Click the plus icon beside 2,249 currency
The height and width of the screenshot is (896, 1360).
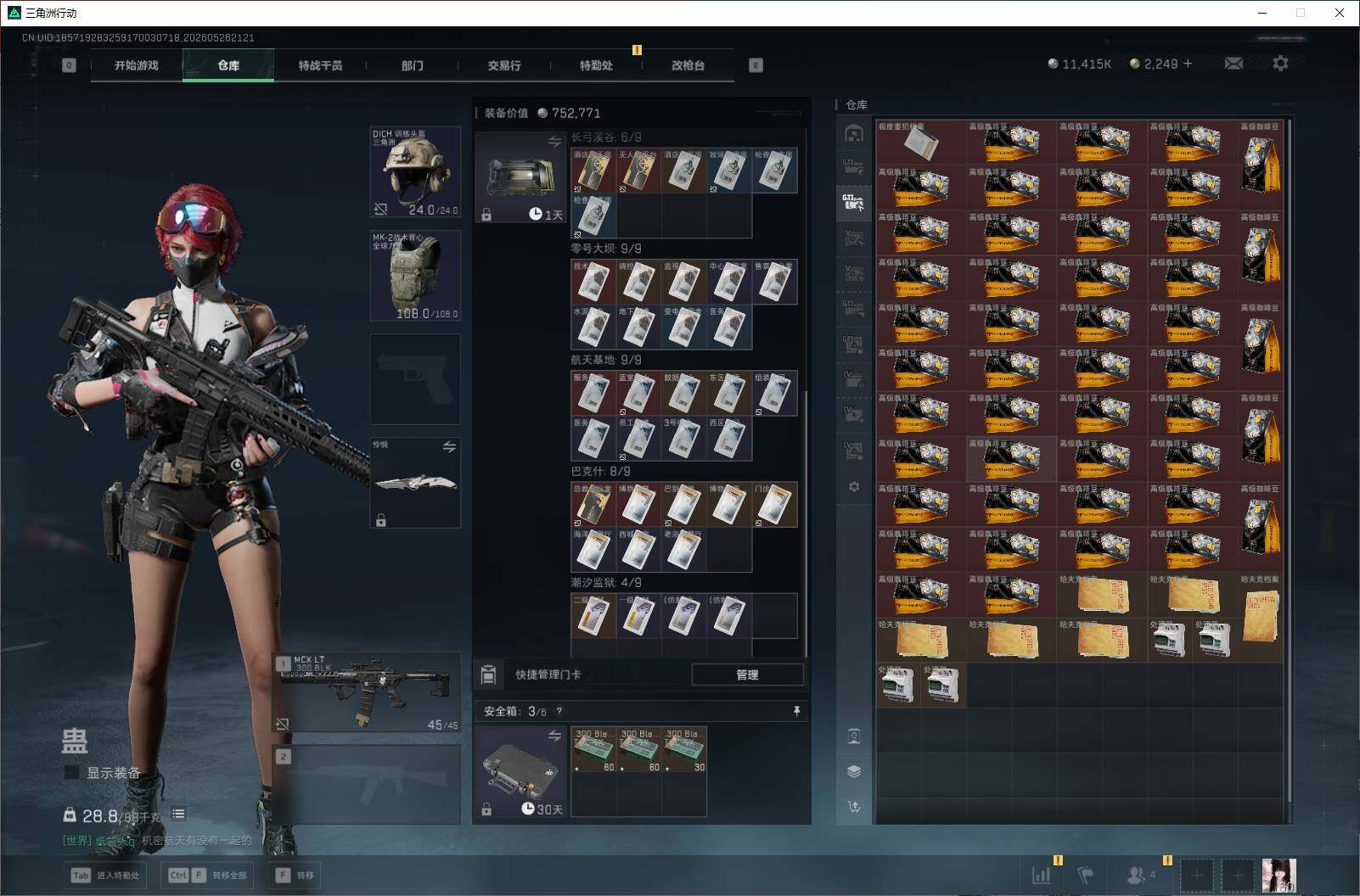click(x=1188, y=64)
